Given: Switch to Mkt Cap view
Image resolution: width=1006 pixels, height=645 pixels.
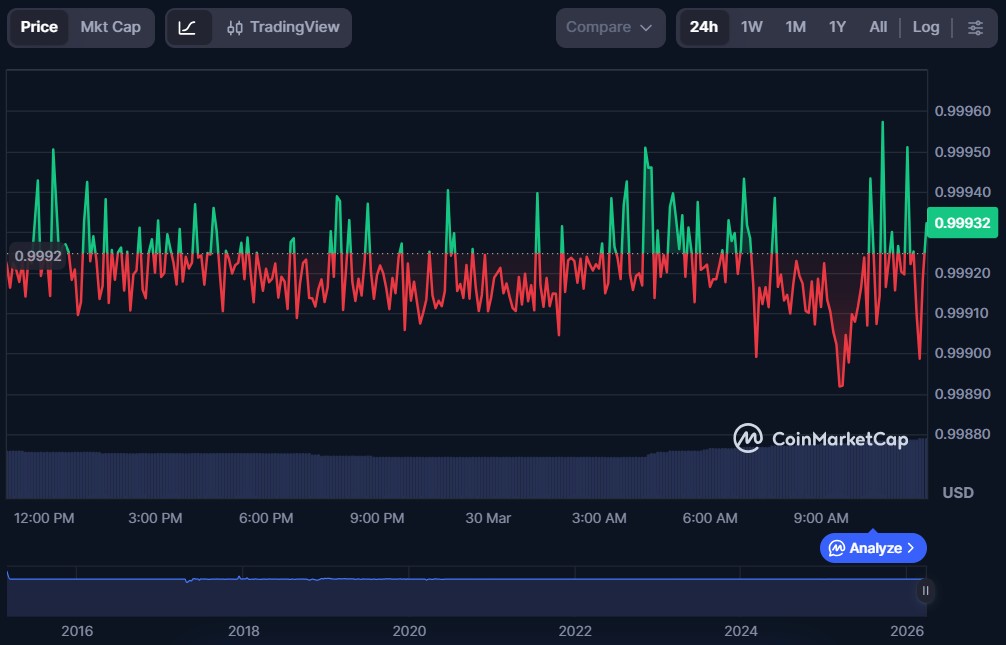Looking at the screenshot, I should [110, 27].
